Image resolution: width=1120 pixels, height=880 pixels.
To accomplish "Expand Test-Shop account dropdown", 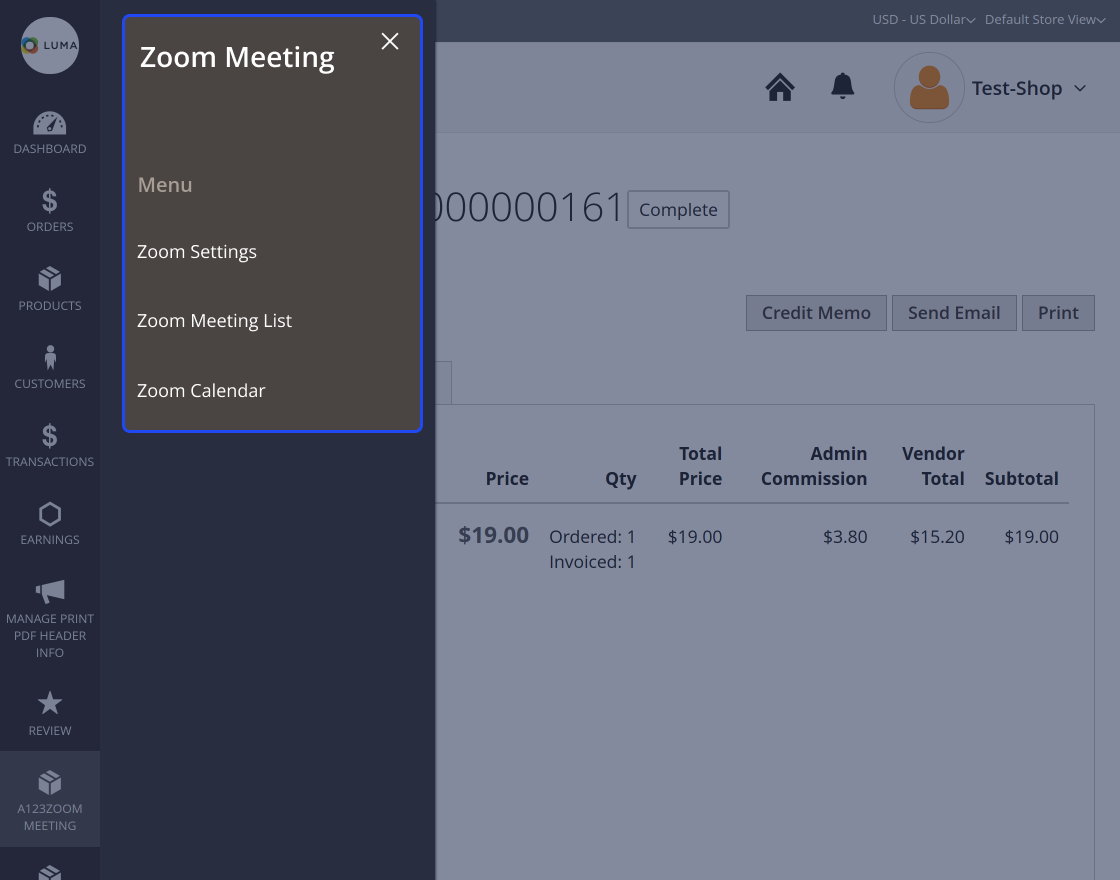I will point(1029,89).
